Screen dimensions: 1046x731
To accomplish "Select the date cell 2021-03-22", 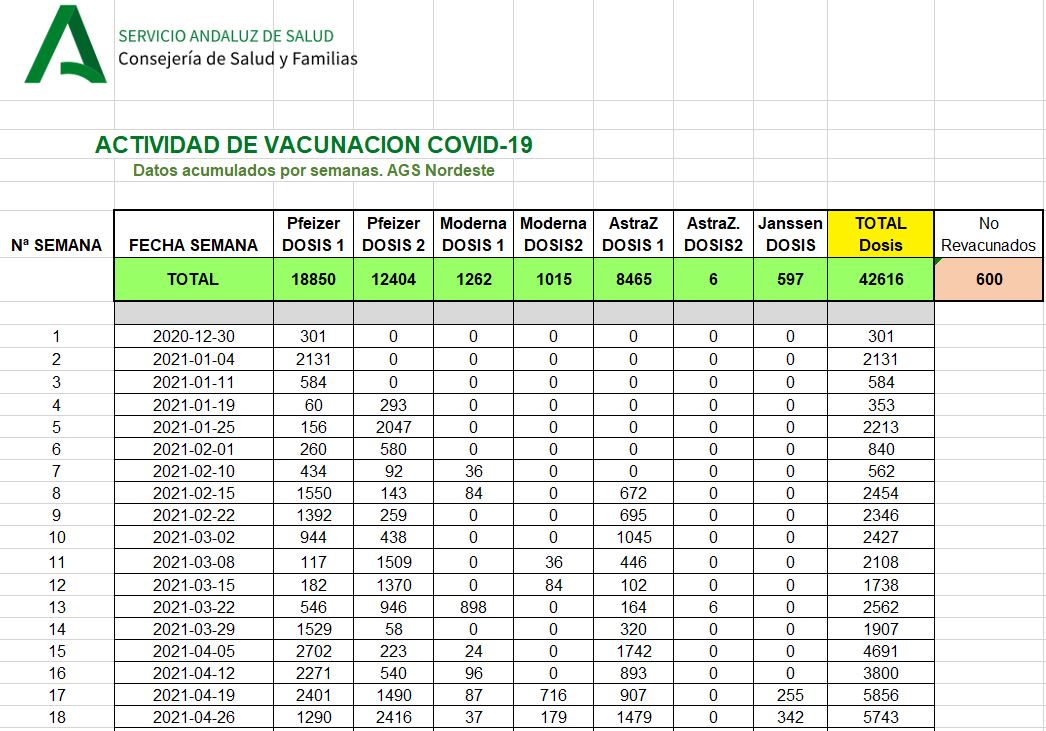I will pyautogui.click(x=193, y=608).
